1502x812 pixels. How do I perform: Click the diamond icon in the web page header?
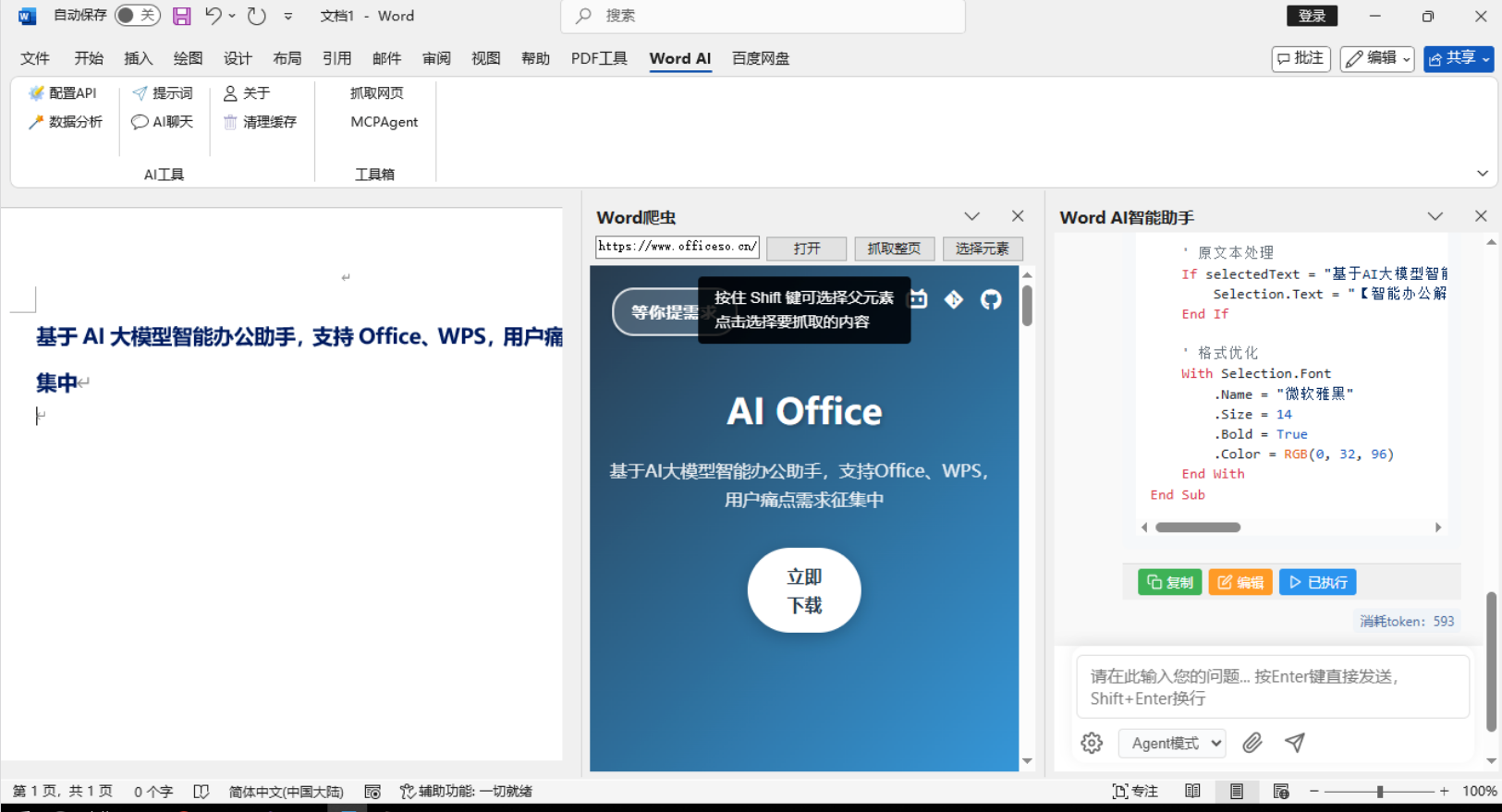tap(954, 299)
